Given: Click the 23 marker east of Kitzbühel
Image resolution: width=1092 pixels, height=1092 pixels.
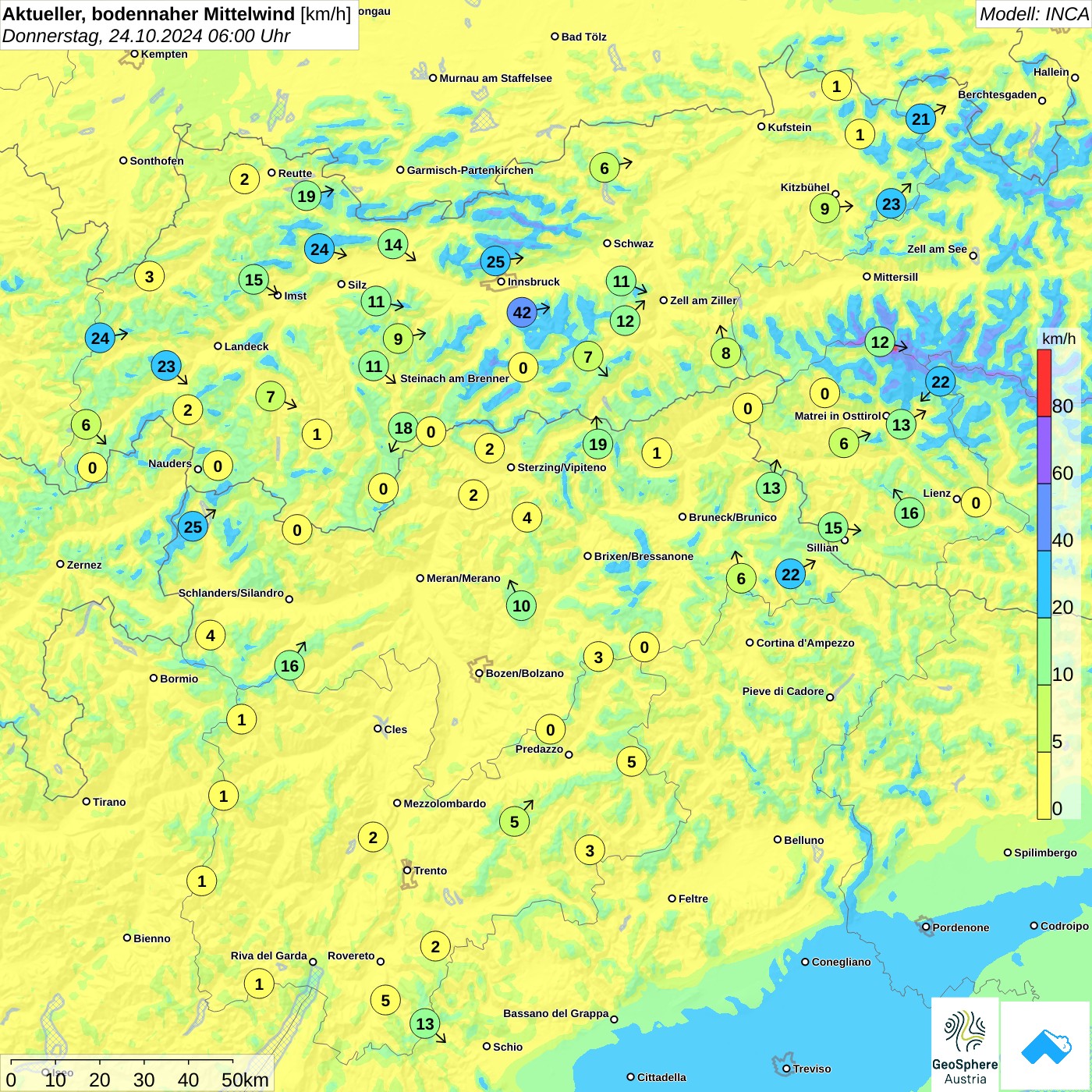Looking at the screenshot, I should click(x=891, y=204).
